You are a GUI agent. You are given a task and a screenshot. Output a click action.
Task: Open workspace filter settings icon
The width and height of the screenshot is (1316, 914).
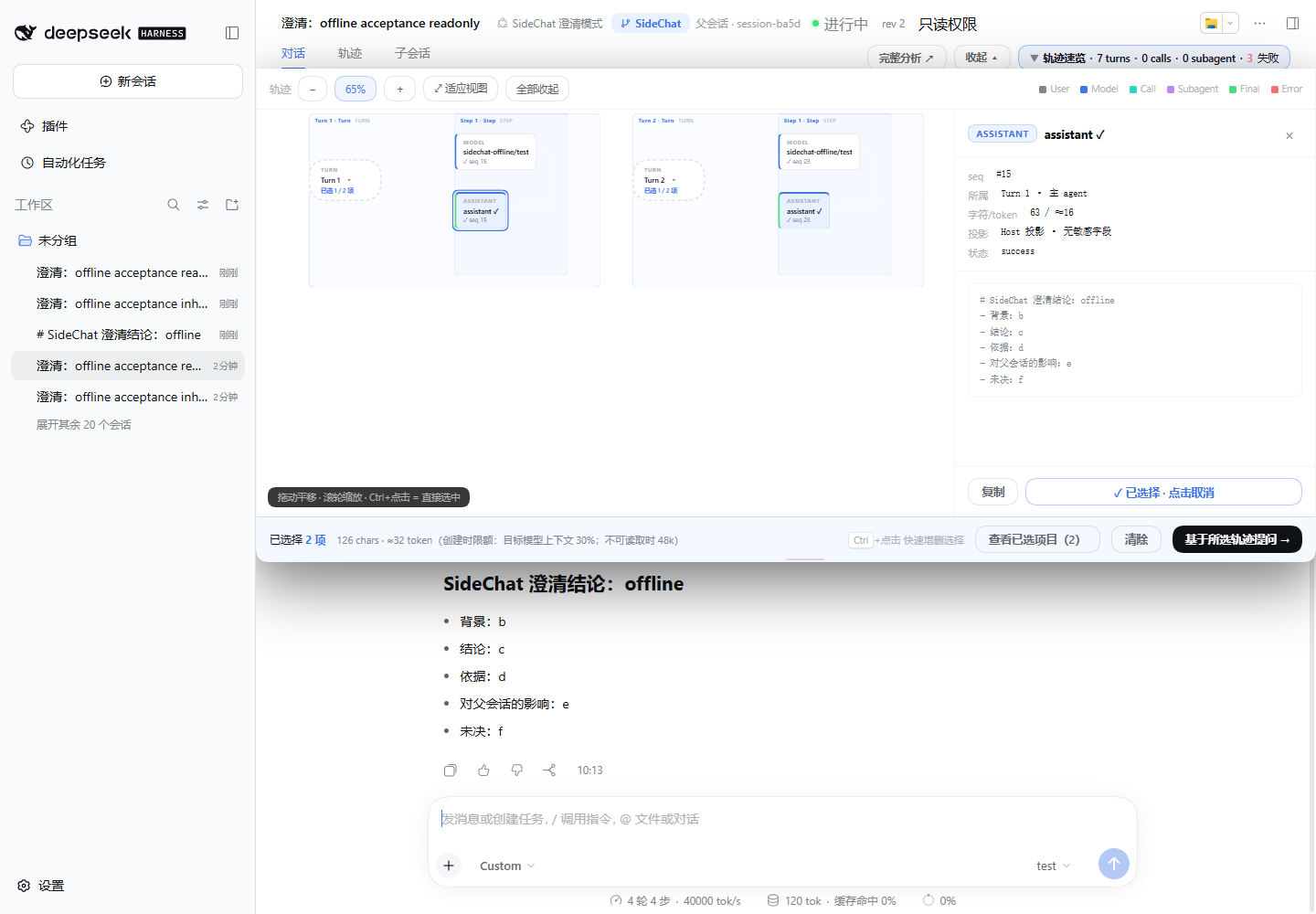pos(203,205)
